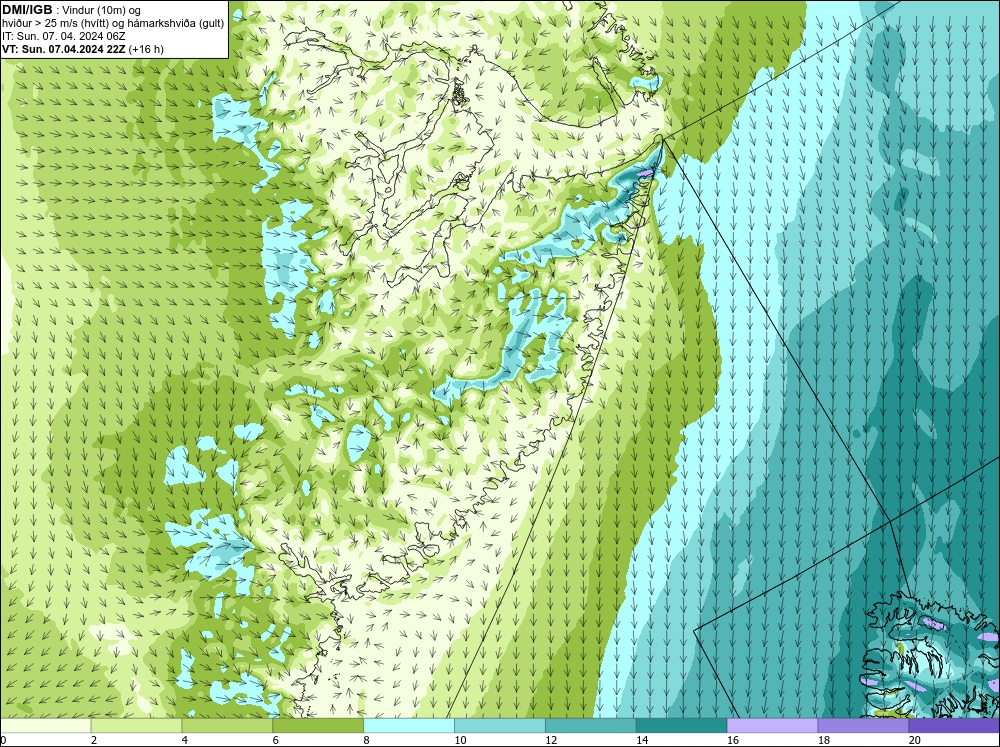Click the legend scale label '12'
The height and width of the screenshot is (747, 1000).
coord(551,740)
